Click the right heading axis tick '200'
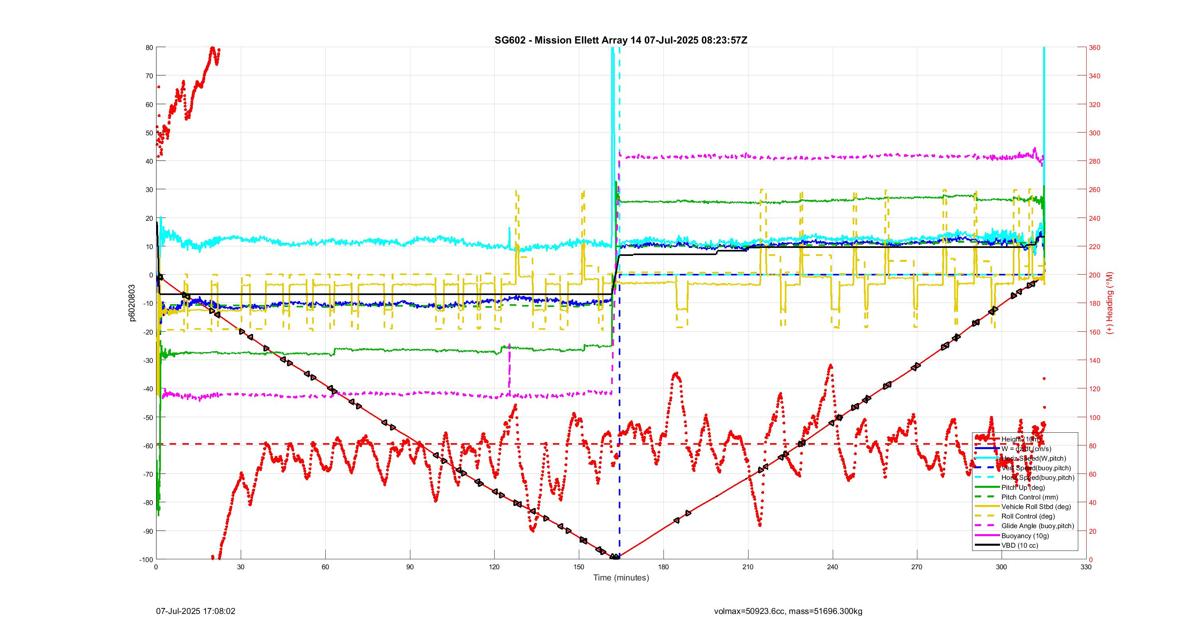The height and width of the screenshot is (628, 1200). click(x=1094, y=275)
